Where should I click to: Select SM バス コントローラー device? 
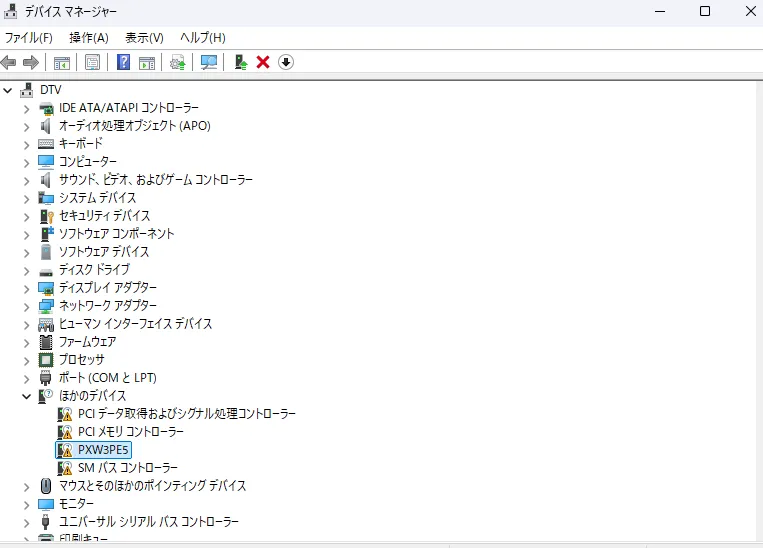[x=127, y=468]
